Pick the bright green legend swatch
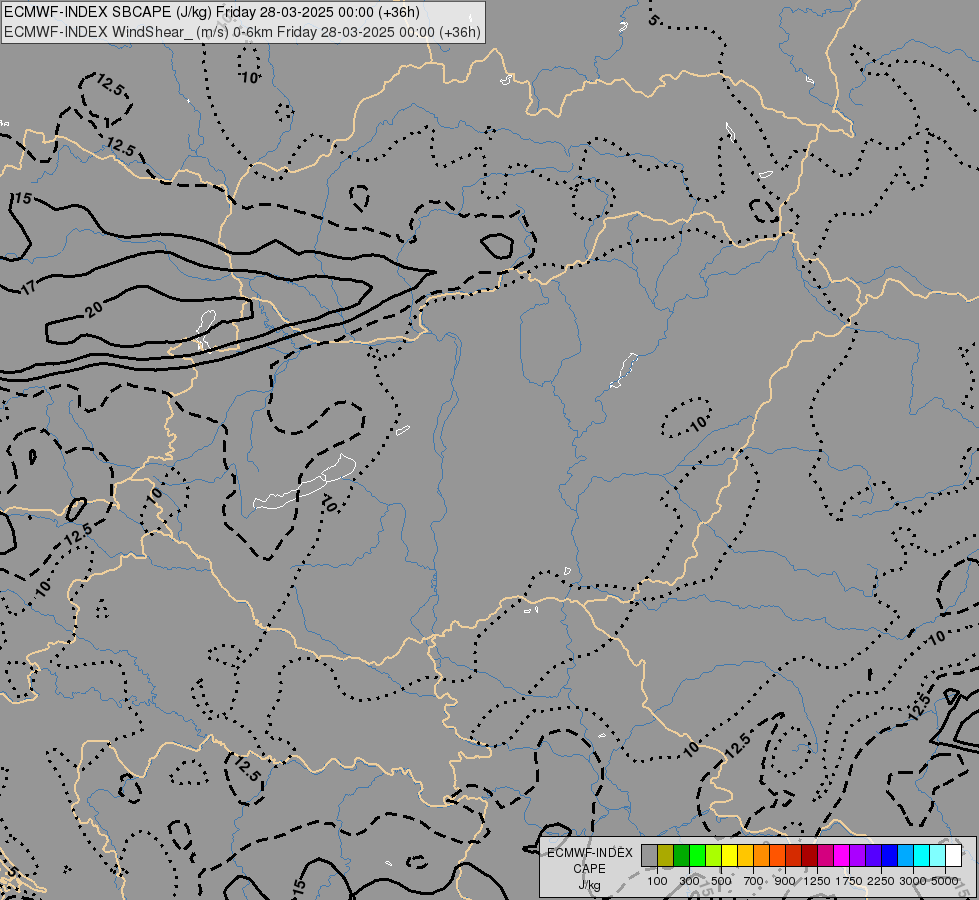 click(x=697, y=856)
